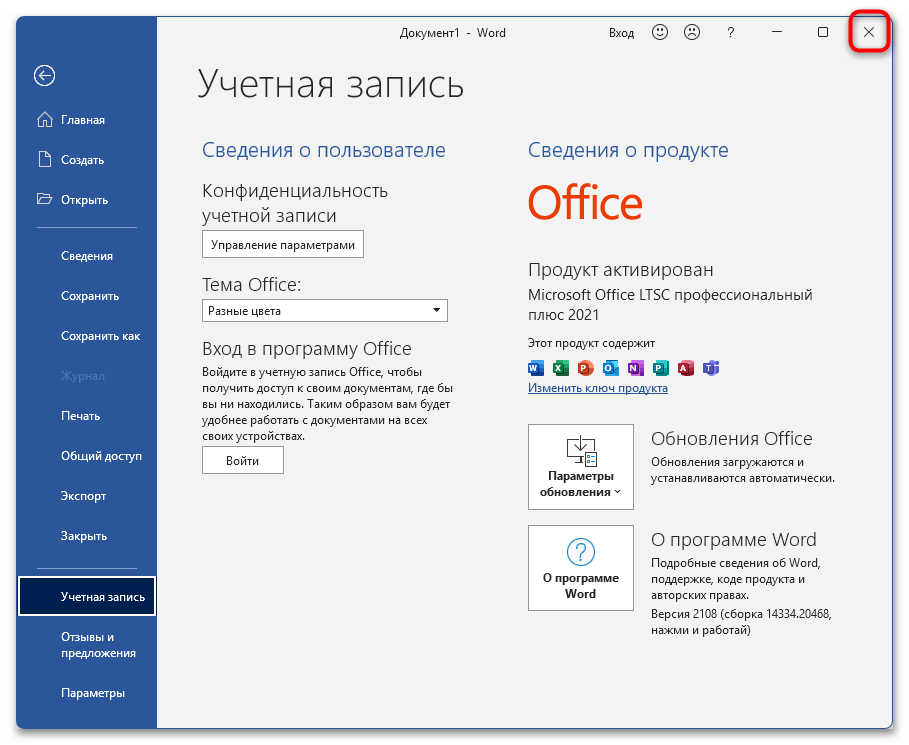909x745 pixels.
Task: Click the Office updates icon
Action: click(581, 452)
